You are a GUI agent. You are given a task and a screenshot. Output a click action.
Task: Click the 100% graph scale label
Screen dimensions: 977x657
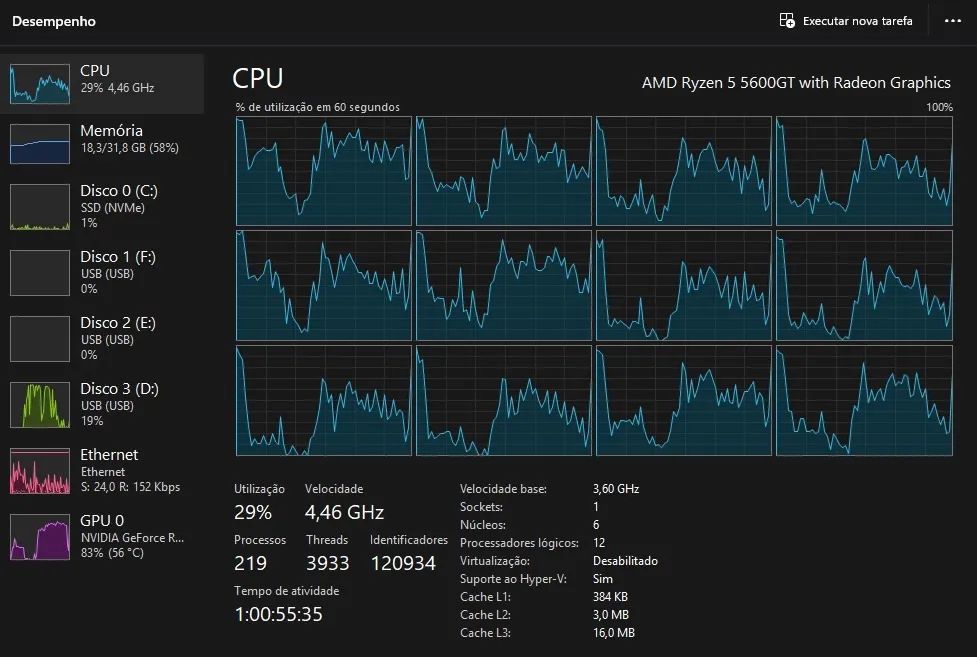tap(939, 107)
